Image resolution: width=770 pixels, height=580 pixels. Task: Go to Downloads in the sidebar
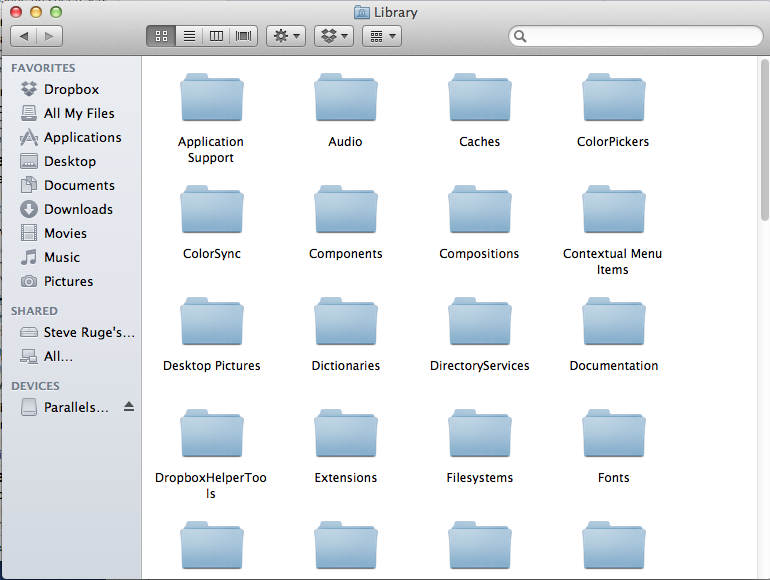click(x=77, y=209)
